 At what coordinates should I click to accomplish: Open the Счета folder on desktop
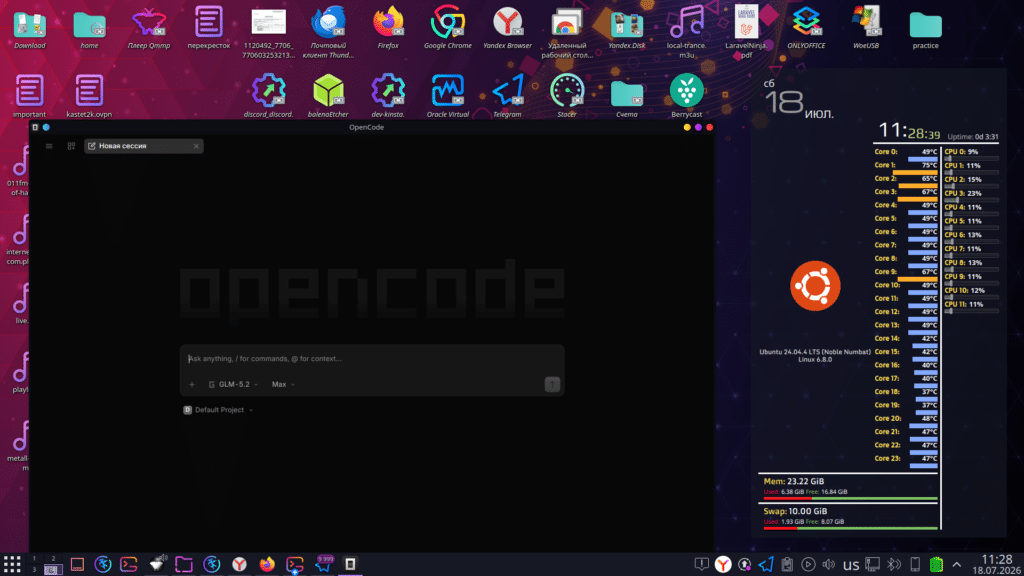pyautogui.click(x=627, y=97)
